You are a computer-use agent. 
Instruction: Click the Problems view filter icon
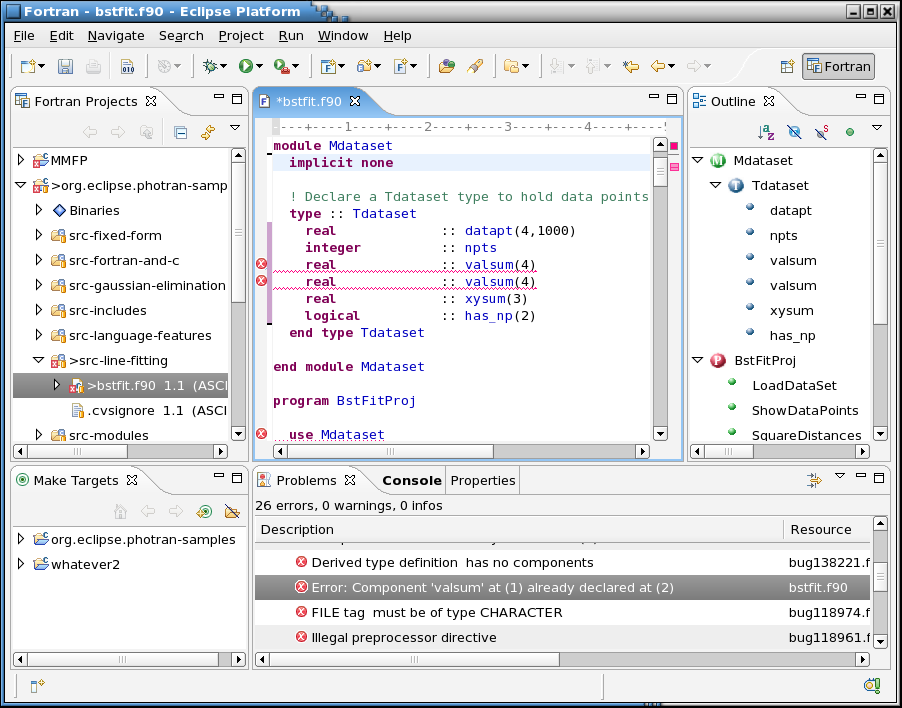pyautogui.click(x=815, y=481)
